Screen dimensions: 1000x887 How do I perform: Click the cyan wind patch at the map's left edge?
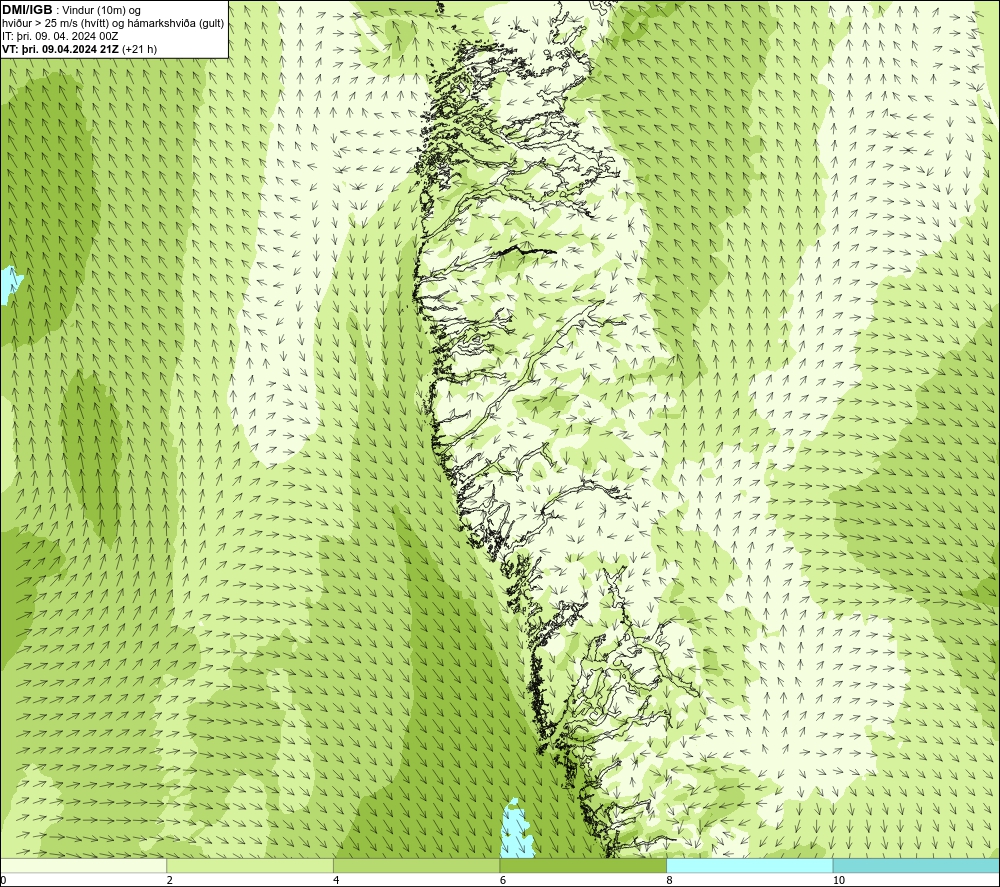click(10, 285)
